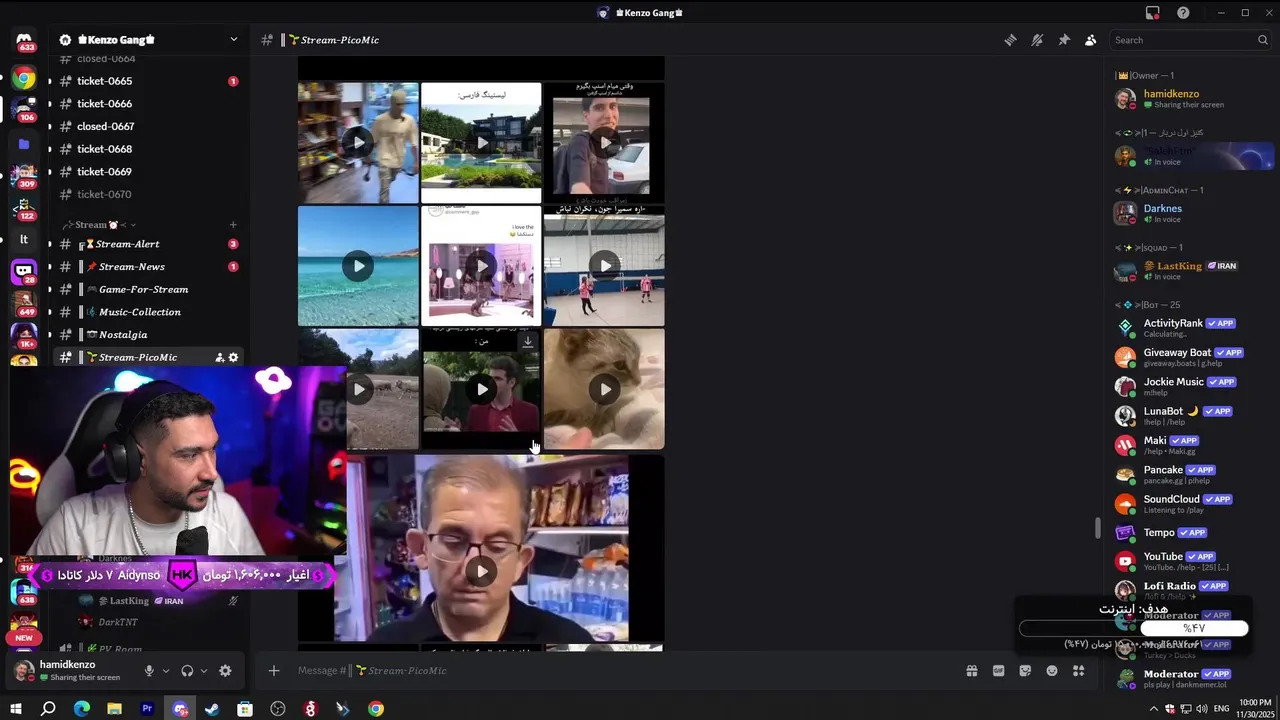Click the chat area scrollbar

tap(1097, 528)
